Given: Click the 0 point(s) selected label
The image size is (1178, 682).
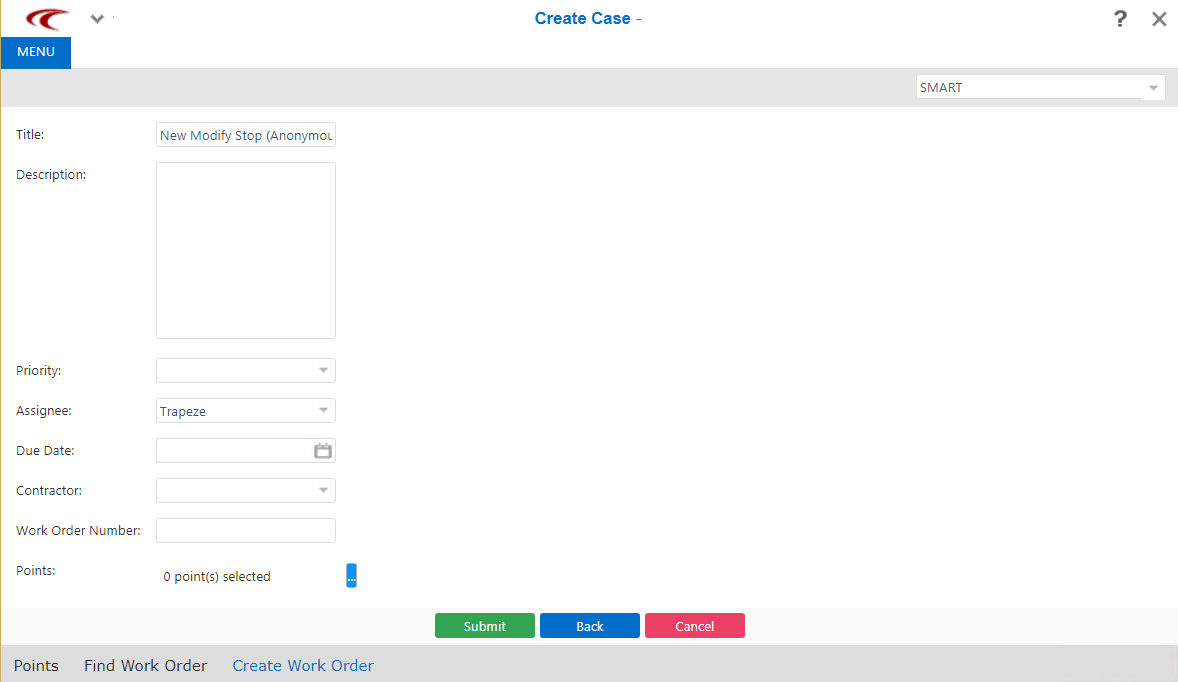Looking at the screenshot, I should coord(217,576).
